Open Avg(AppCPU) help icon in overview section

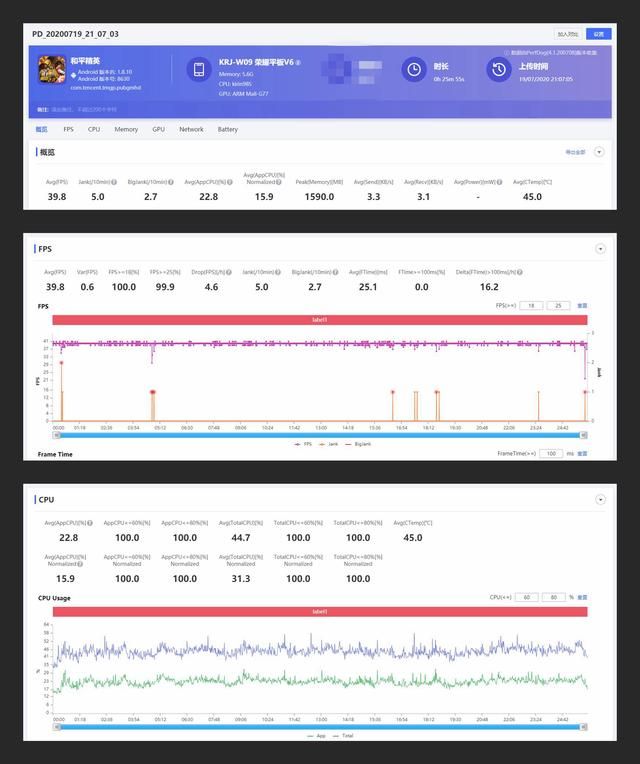coord(229,182)
